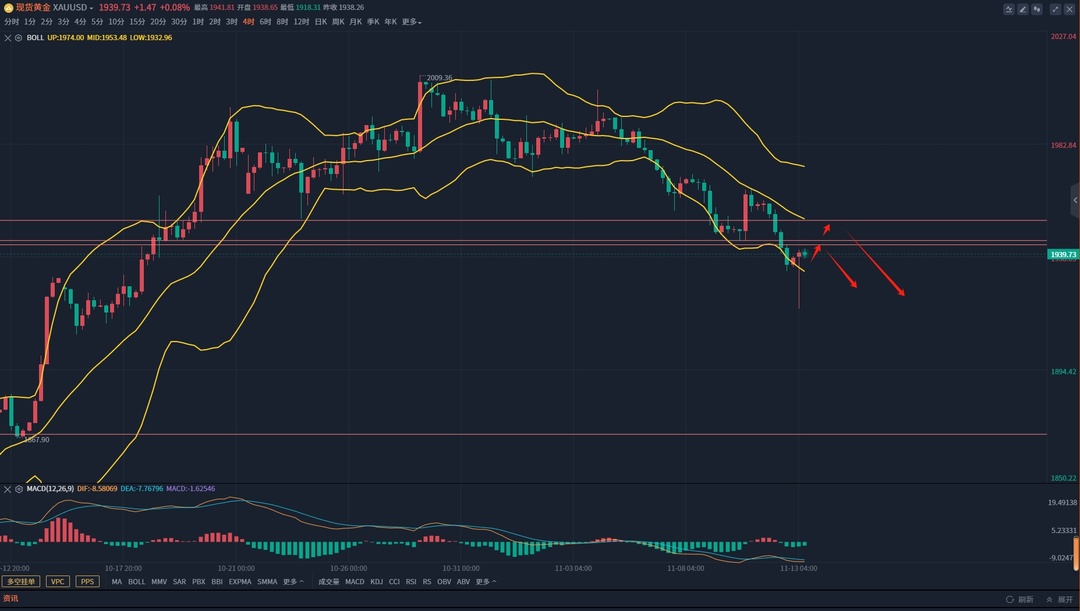
Task: Click the candlestick chart style icon
Action: 1037,9
